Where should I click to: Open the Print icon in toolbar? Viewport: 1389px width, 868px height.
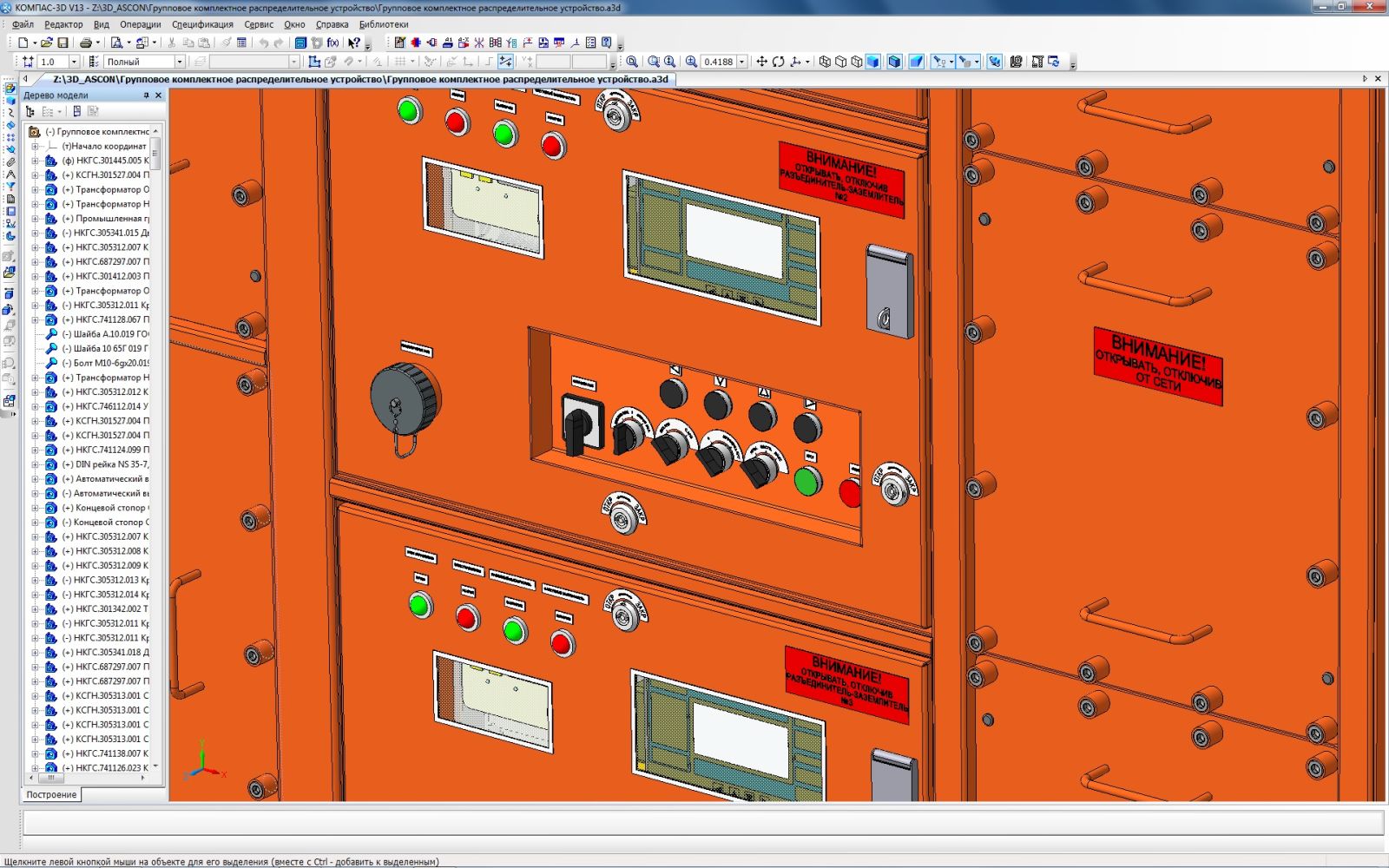85,43
